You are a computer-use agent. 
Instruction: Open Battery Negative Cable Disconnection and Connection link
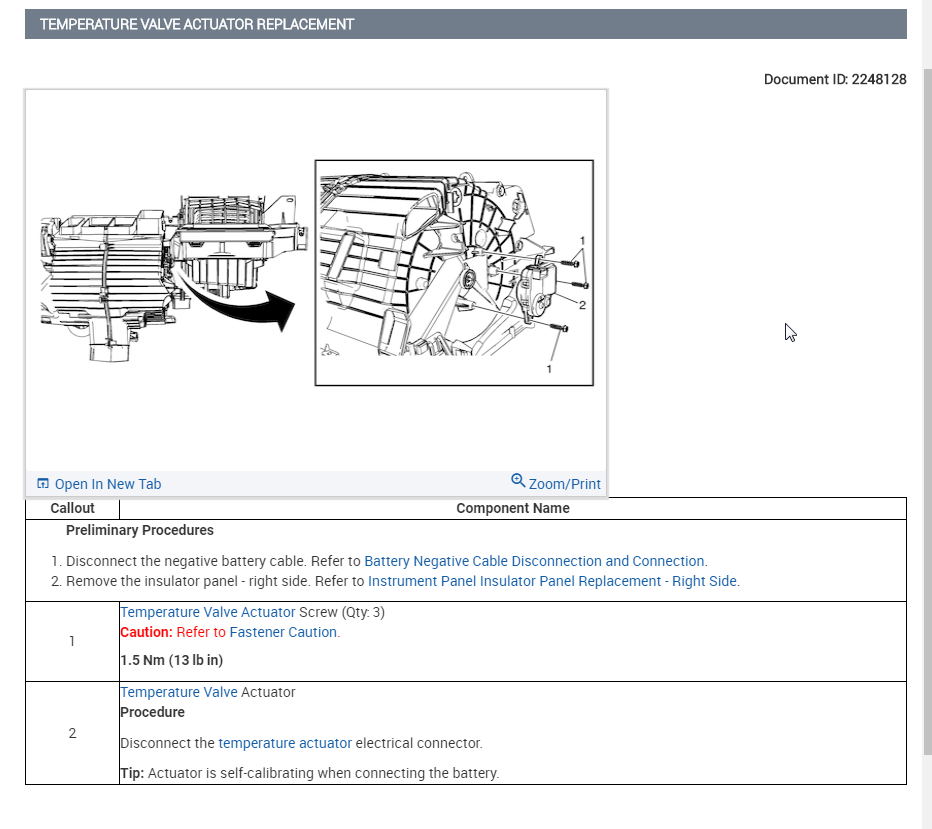(534, 561)
